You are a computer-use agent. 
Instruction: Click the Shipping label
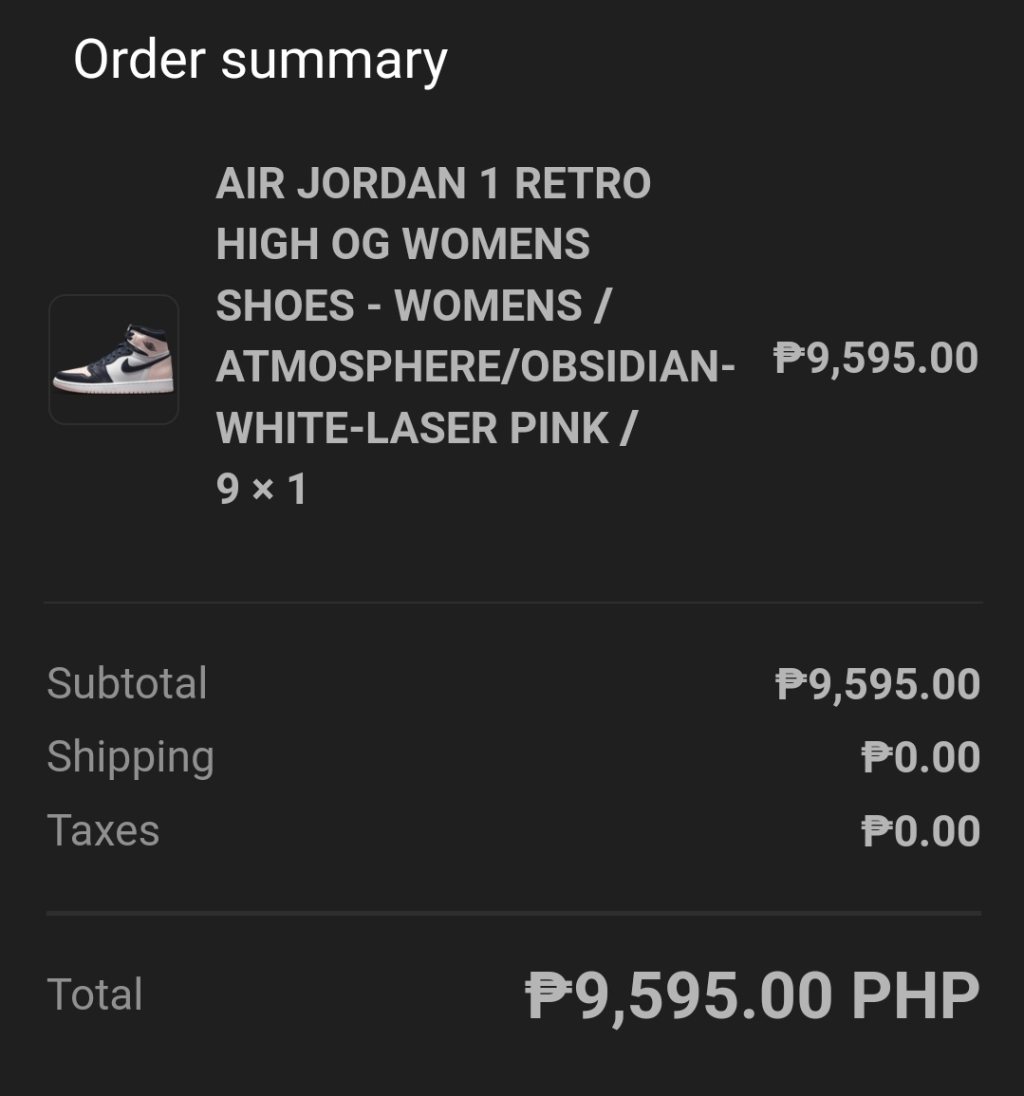click(x=130, y=757)
